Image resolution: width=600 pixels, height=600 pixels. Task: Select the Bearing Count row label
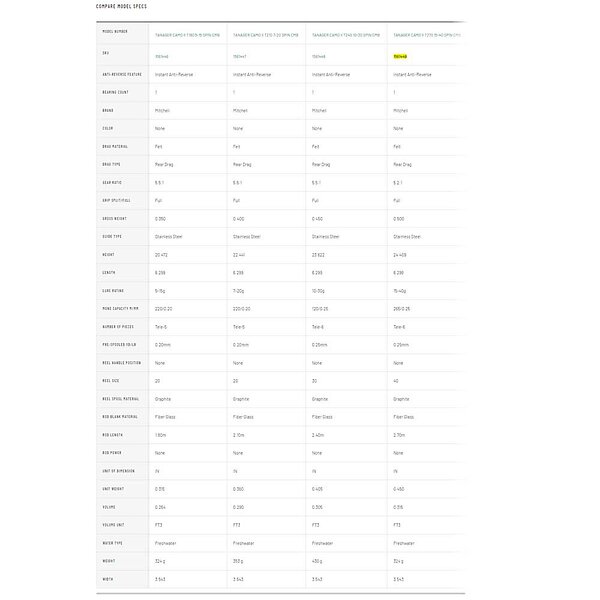coord(118,93)
